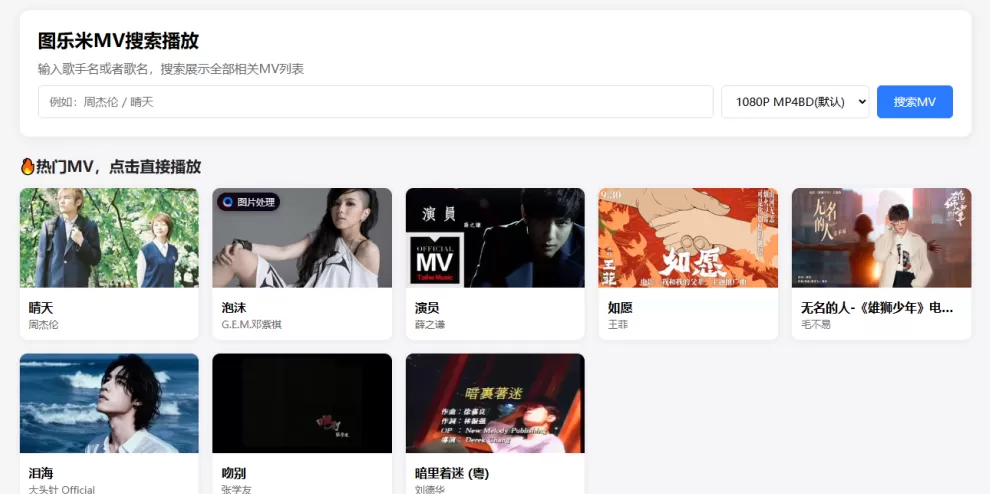Viewport: 990px width, 494px height.
Task: Click the song title 吻别
Action: (234, 473)
